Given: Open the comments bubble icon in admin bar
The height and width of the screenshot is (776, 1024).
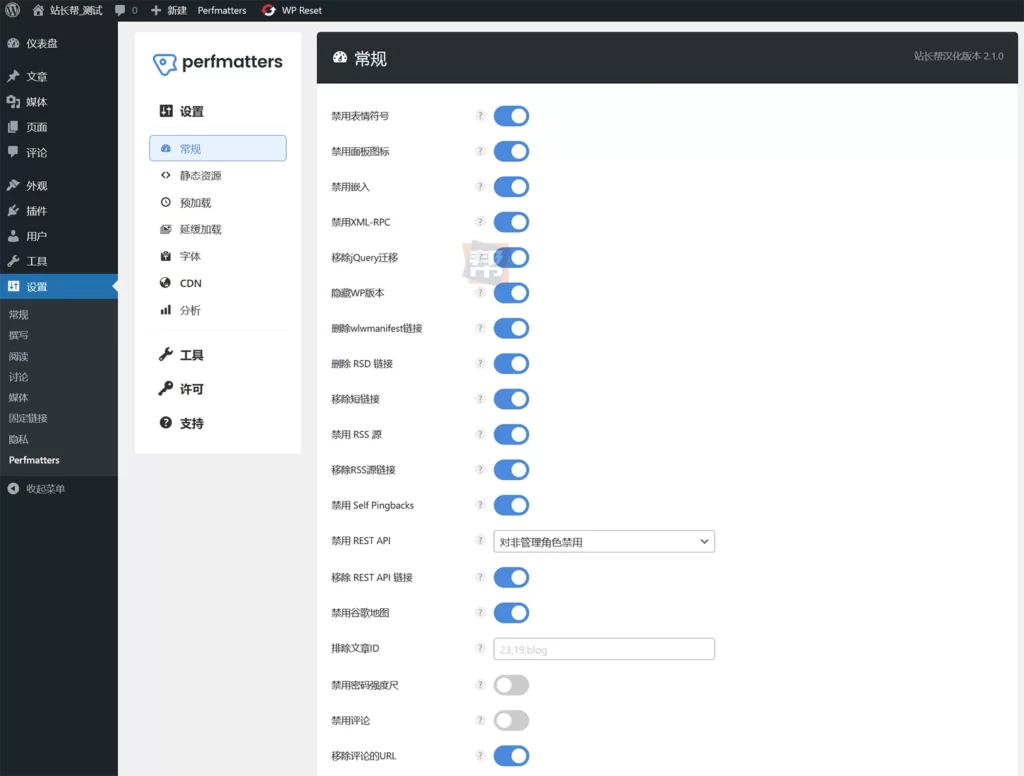Looking at the screenshot, I should pos(120,10).
